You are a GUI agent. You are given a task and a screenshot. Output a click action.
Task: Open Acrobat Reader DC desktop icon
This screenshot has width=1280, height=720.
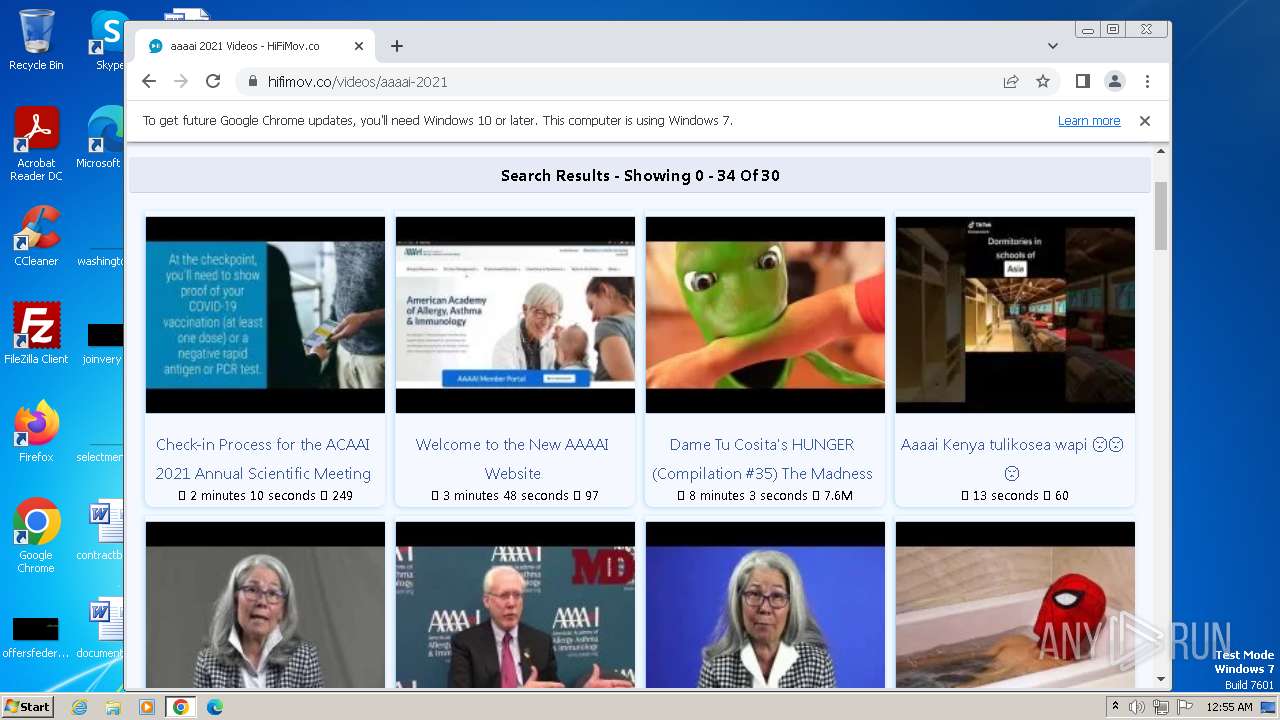pyautogui.click(x=36, y=145)
